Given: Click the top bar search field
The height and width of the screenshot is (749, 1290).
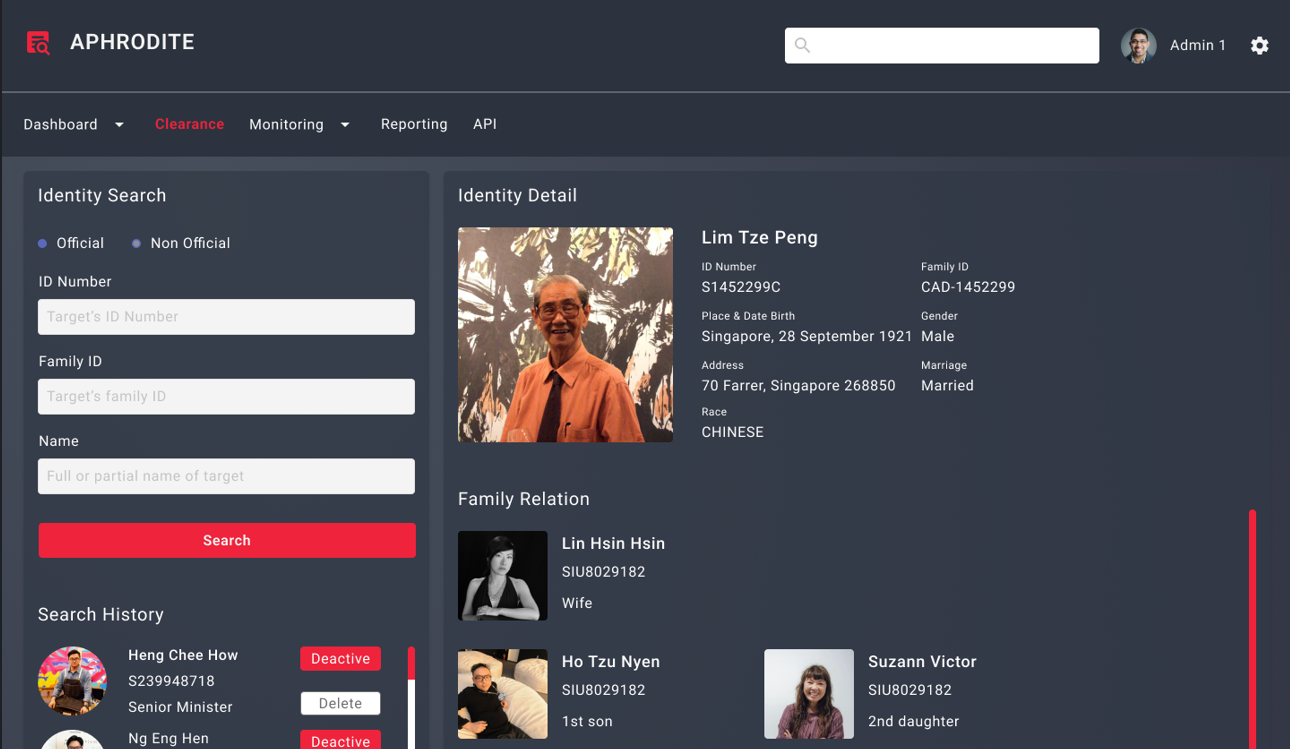Looking at the screenshot, I should (x=942, y=45).
